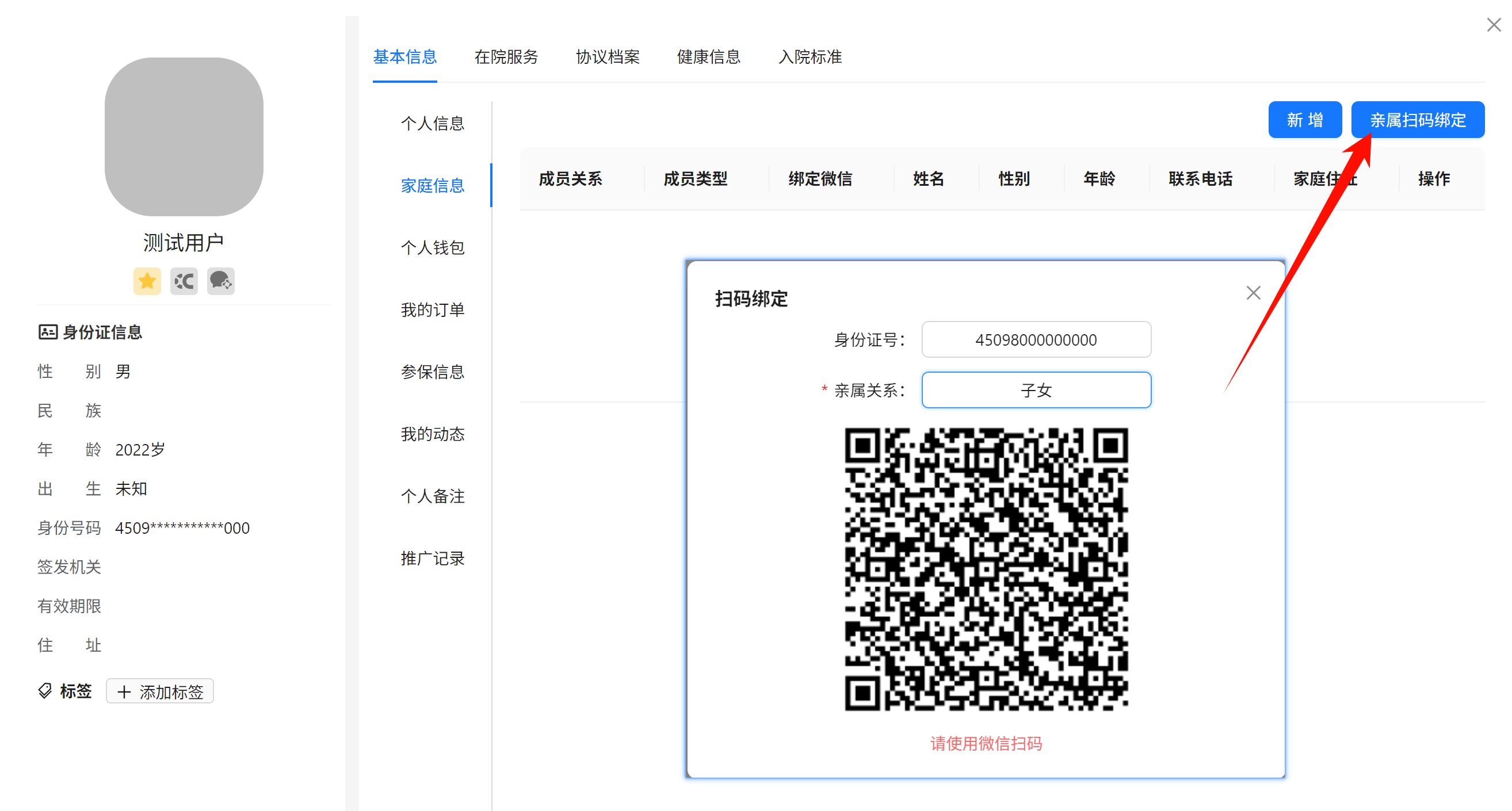Screen dimensions: 1512x811
Task: Open the 健康信息 tab
Action: [708, 57]
